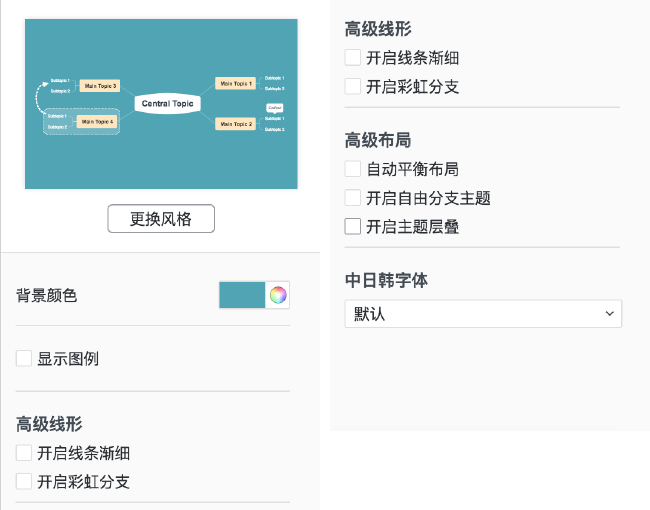Click the Callout bubble in the preview
The height and width of the screenshot is (510, 650).
[x=274, y=108]
